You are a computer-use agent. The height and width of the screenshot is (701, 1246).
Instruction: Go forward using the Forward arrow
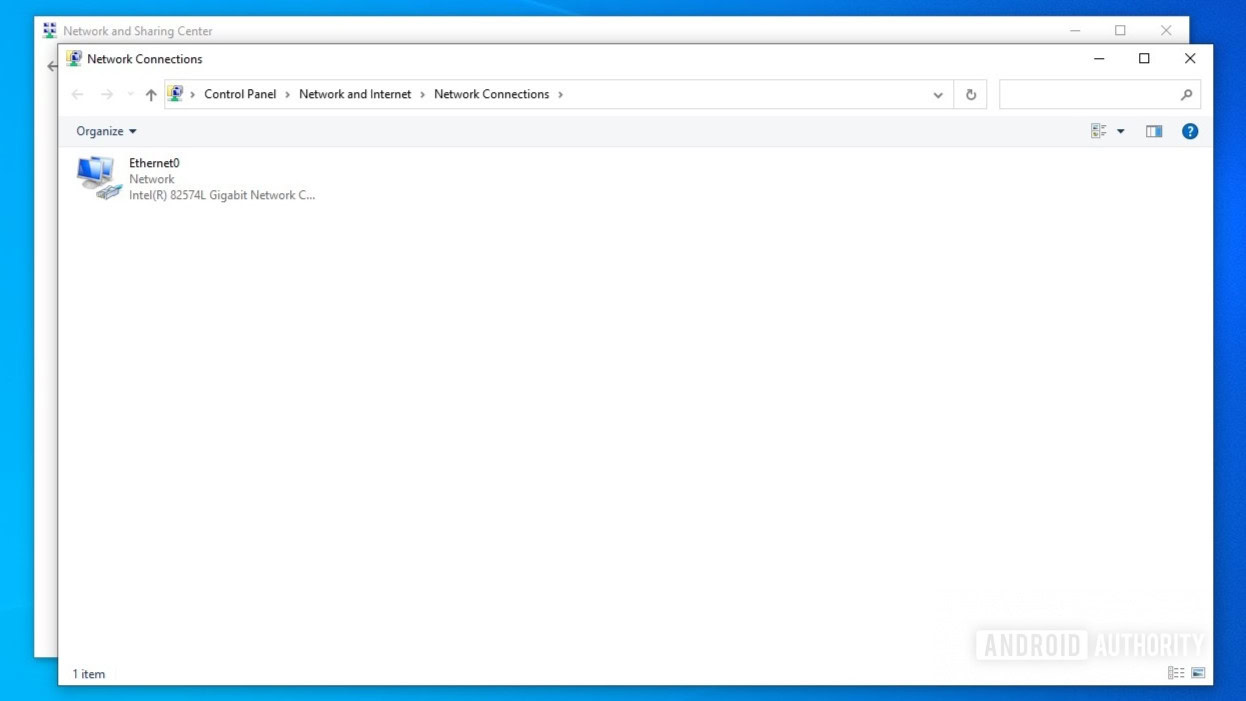[x=107, y=94]
